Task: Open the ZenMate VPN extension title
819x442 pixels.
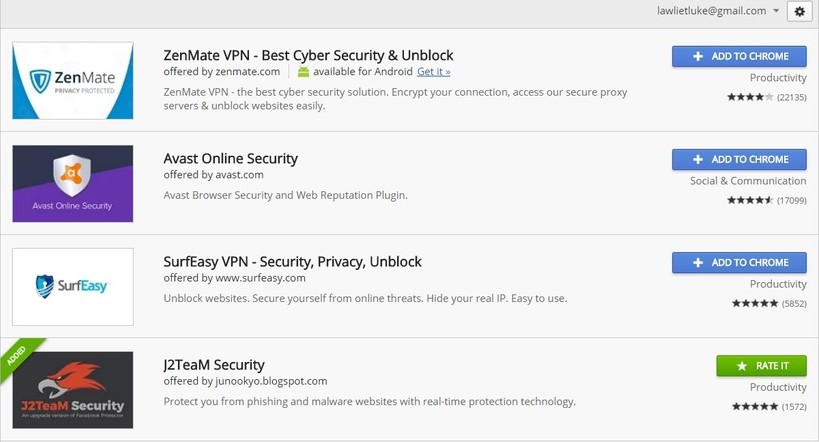Action: coord(308,55)
